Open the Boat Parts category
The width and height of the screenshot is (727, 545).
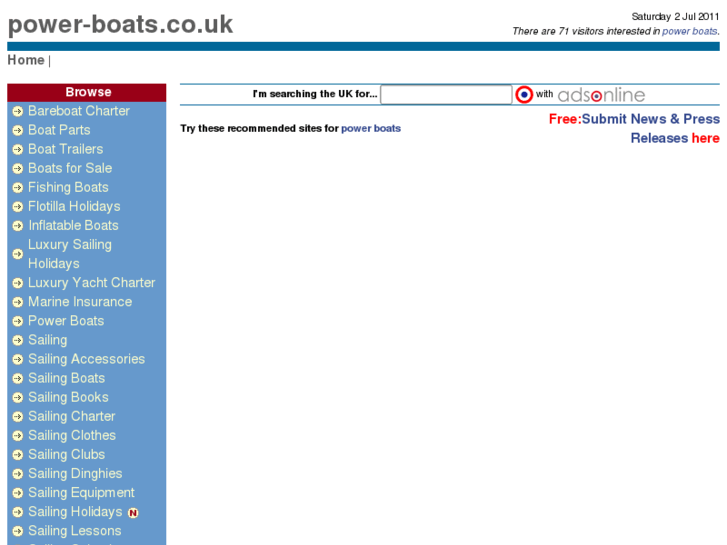(59, 130)
